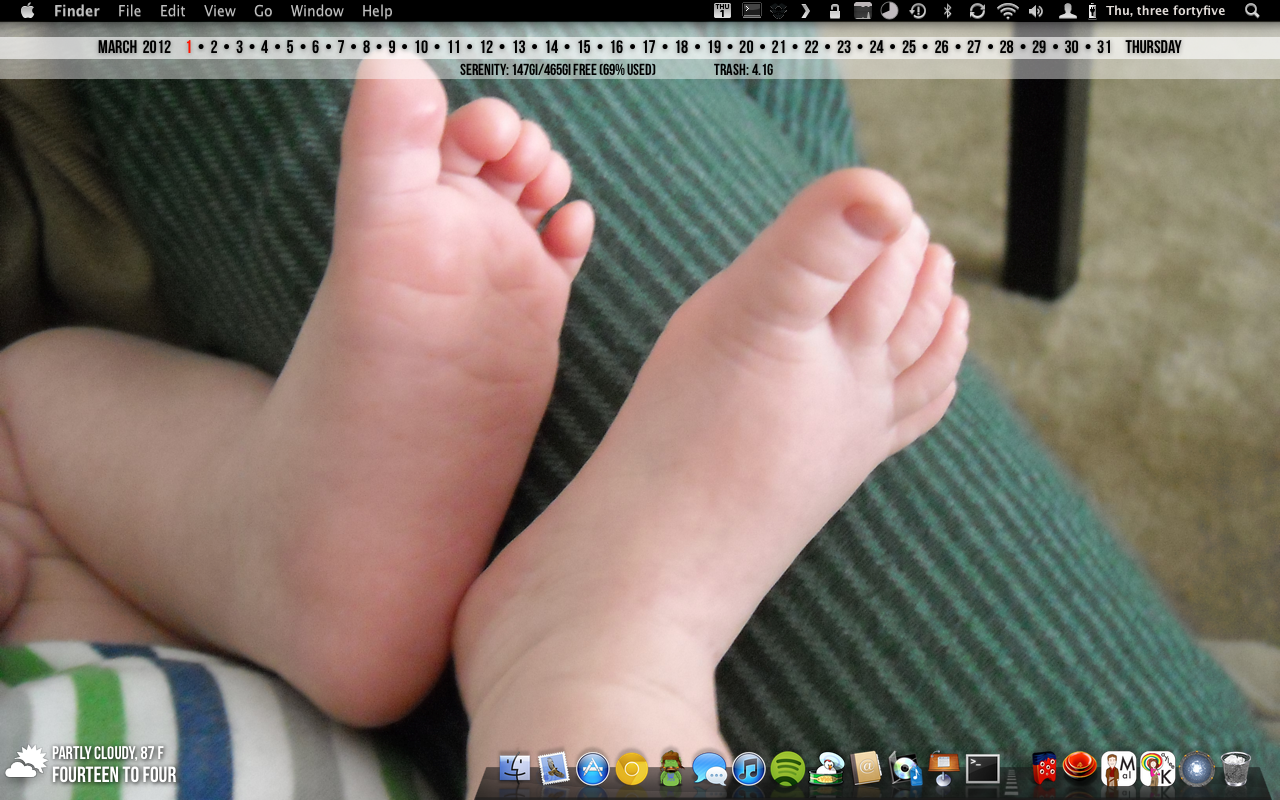This screenshot has height=800, width=1280.
Task: Click 'March 2012' in calendar strip
Action: tap(134, 47)
